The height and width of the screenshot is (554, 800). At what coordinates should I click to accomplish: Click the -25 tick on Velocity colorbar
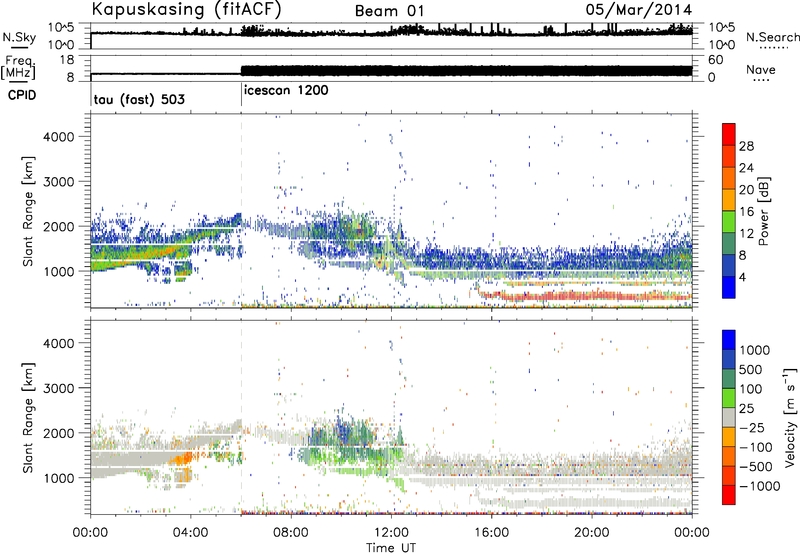tap(754, 427)
